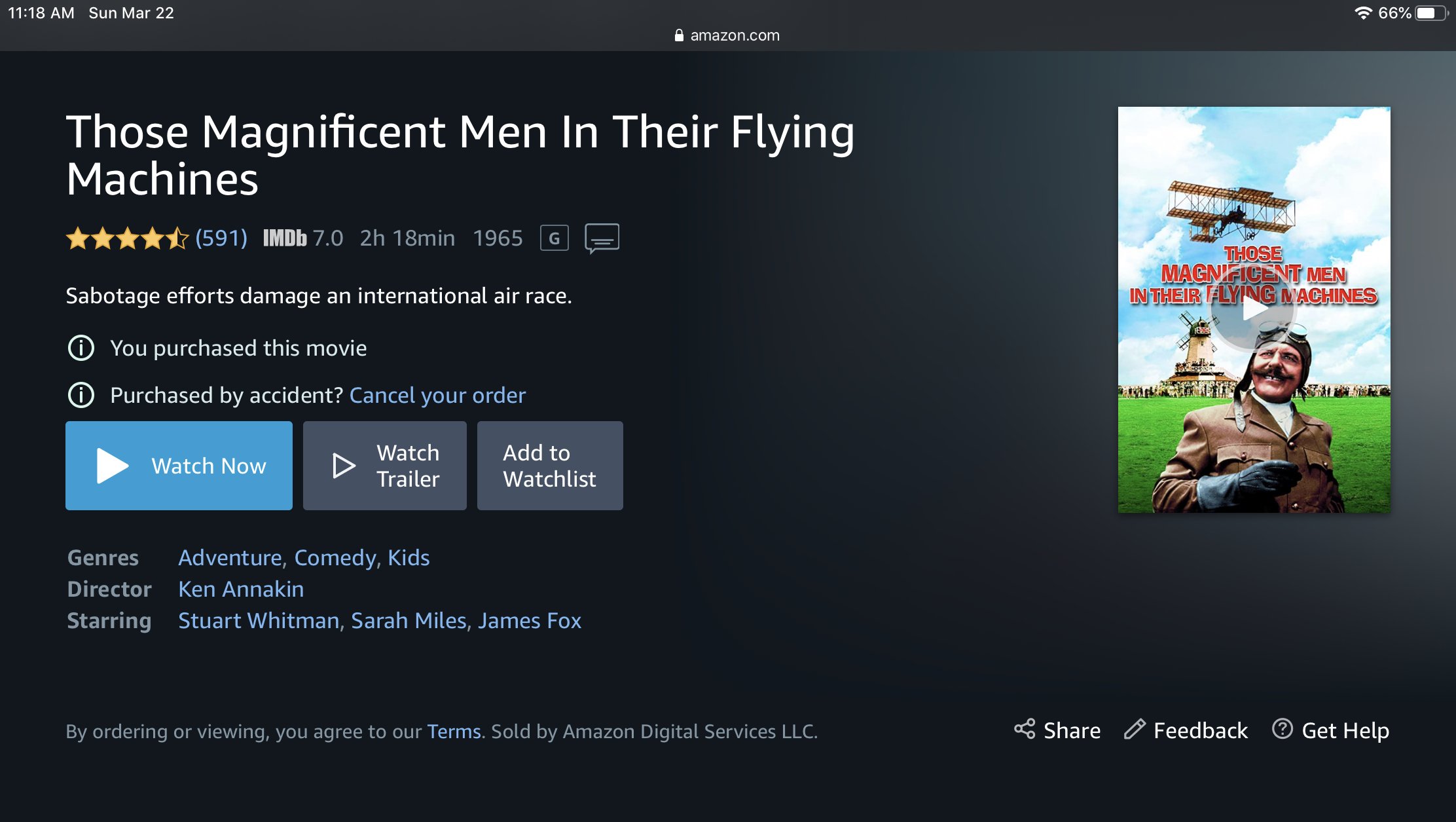Image resolution: width=1456 pixels, height=822 pixels.
Task: Click the info icon beside purchase notice
Action: pyautogui.click(x=81, y=348)
